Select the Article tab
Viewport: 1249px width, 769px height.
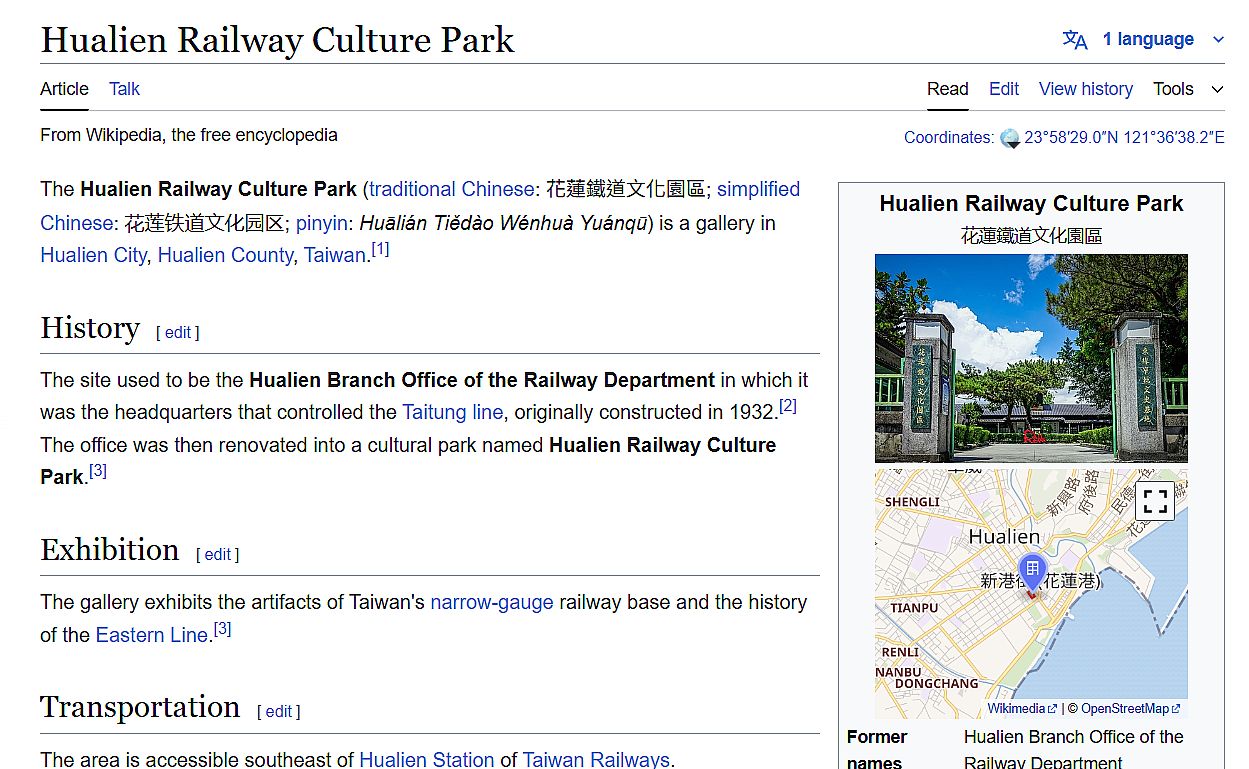tap(64, 89)
